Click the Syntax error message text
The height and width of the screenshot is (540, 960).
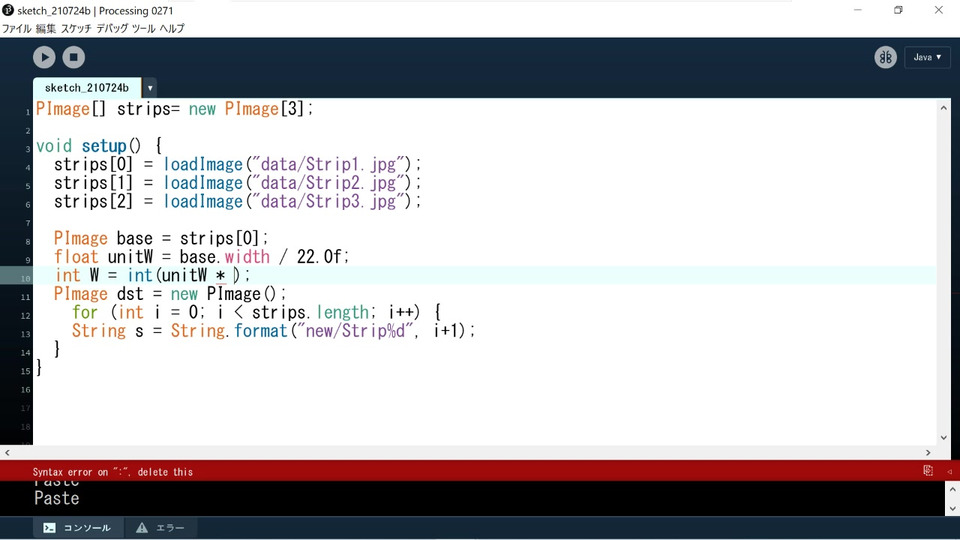click(113, 472)
